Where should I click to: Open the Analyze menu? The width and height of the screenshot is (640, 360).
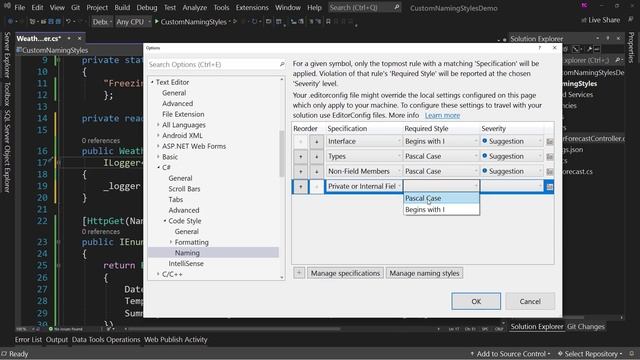[x=194, y=7]
